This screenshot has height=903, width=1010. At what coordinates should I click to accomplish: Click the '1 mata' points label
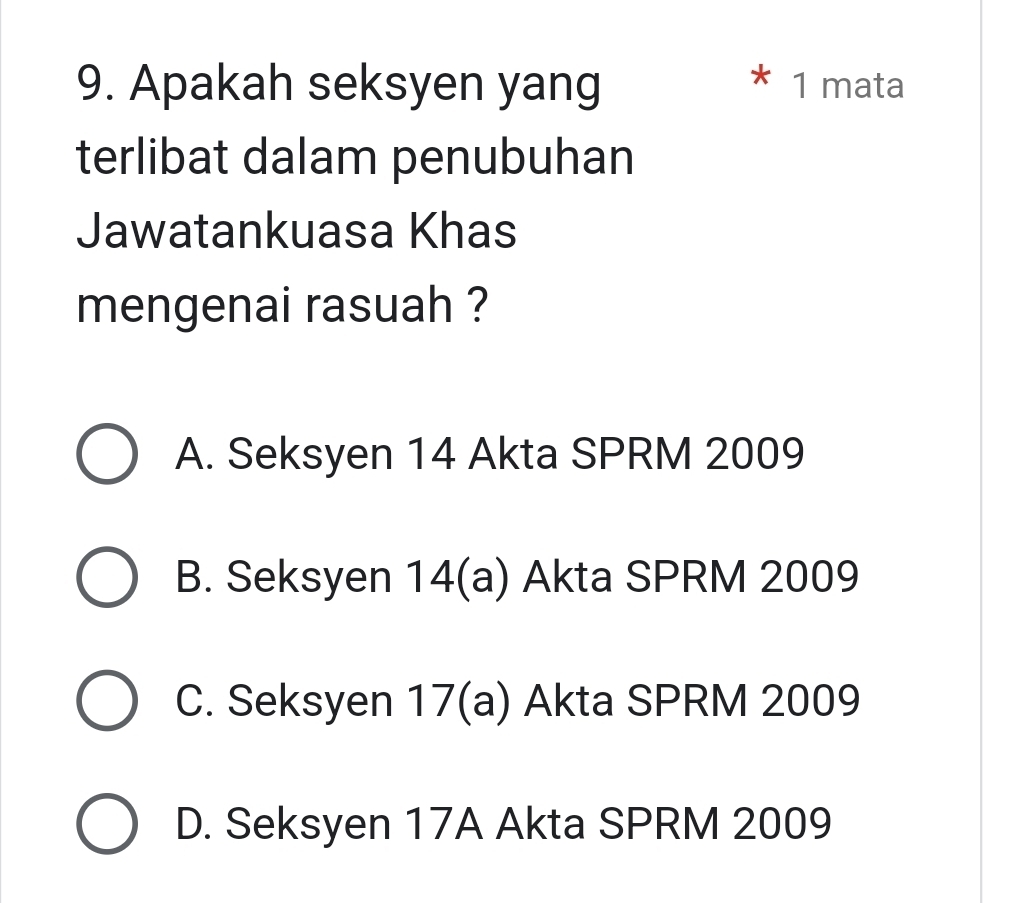(846, 86)
